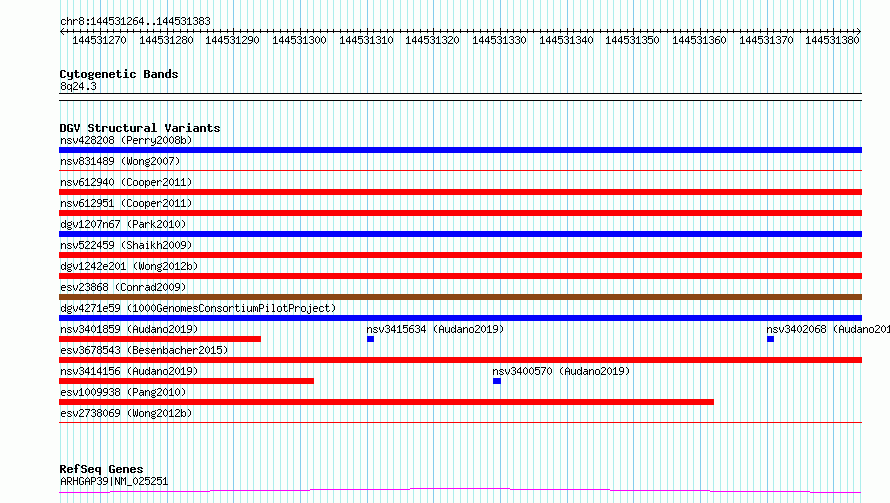The image size is (890, 503).
Task: Open nsv831489 (Wong2007) variant label
Action: click(120, 161)
